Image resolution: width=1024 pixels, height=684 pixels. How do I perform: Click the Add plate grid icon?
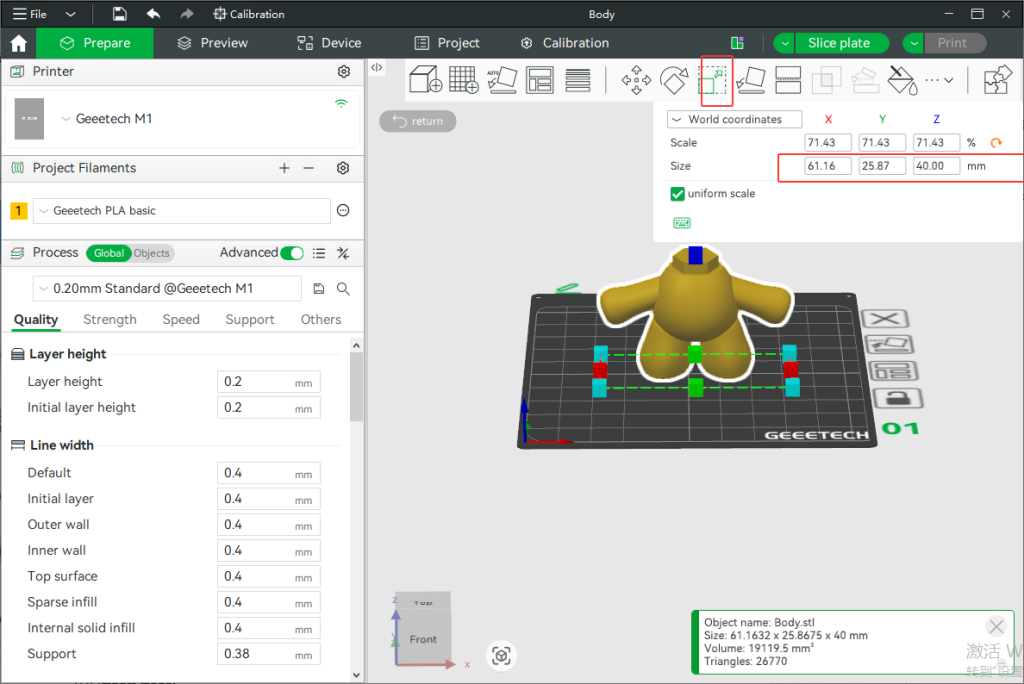coord(463,80)
